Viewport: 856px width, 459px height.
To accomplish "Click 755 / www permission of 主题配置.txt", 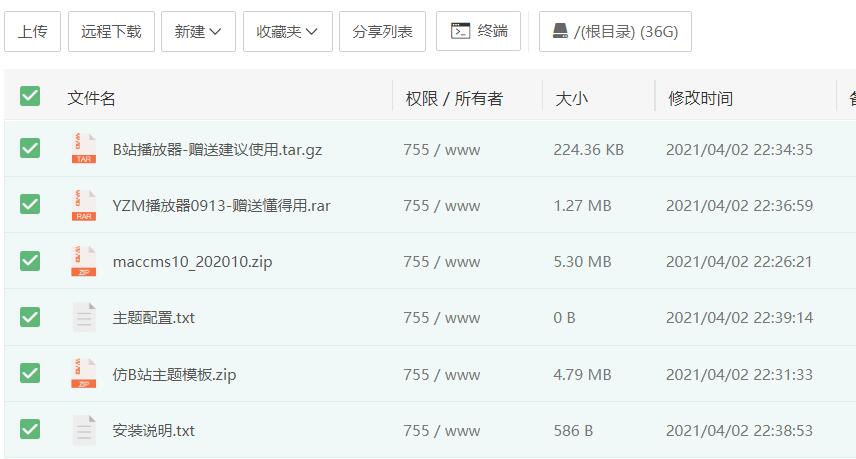I will point(442,318).
